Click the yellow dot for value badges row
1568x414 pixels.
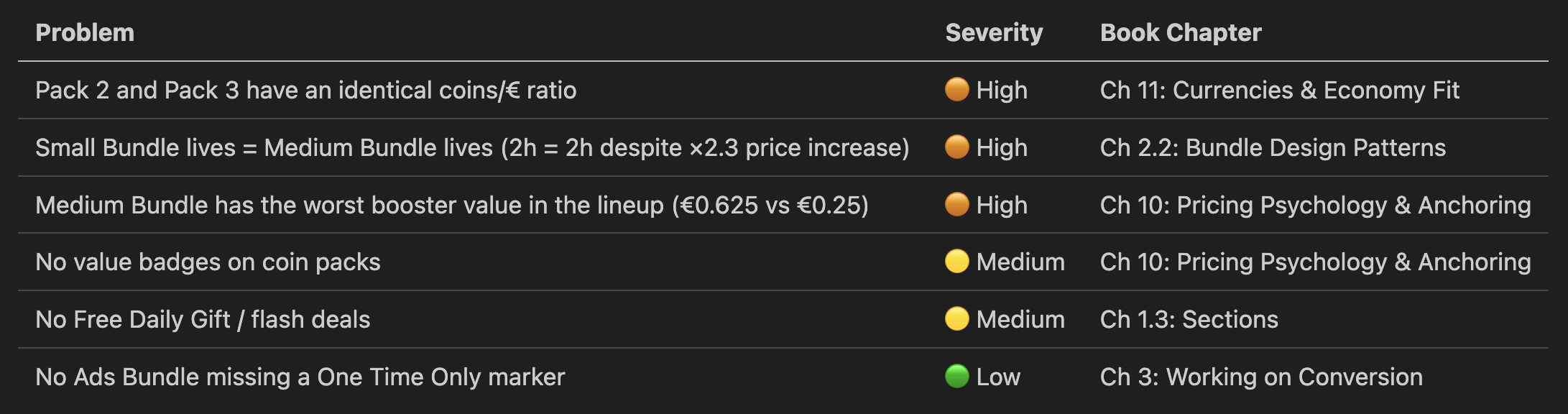coord(956,262)
